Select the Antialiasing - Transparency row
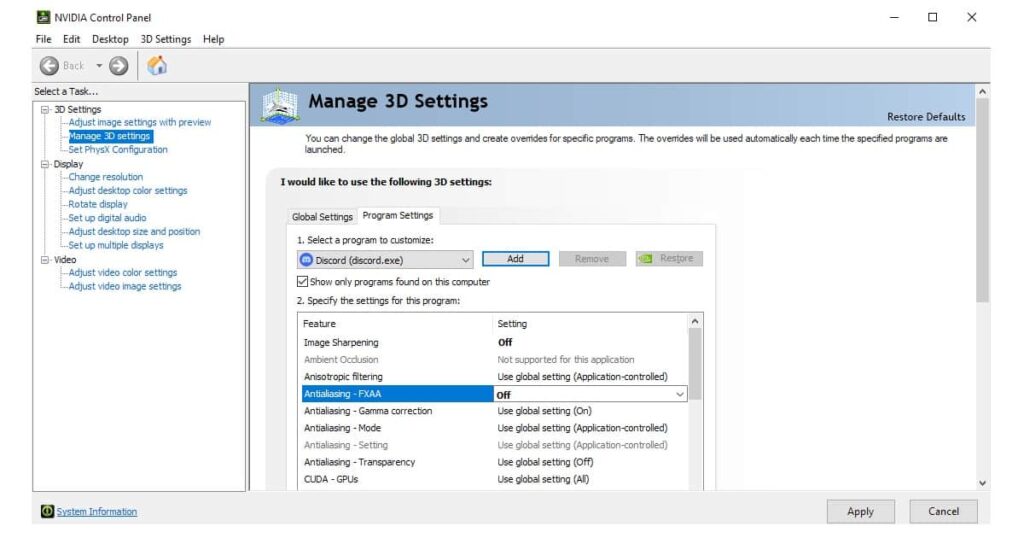The image size is (1024, 538). pyautogui.click(x=494, y=462)
